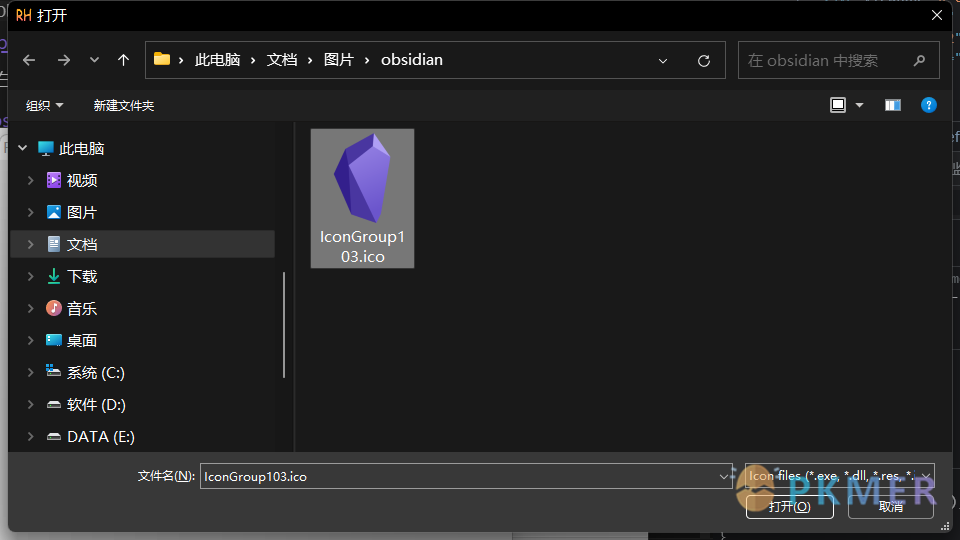Go back to the previous folder

tap(29, 60)
